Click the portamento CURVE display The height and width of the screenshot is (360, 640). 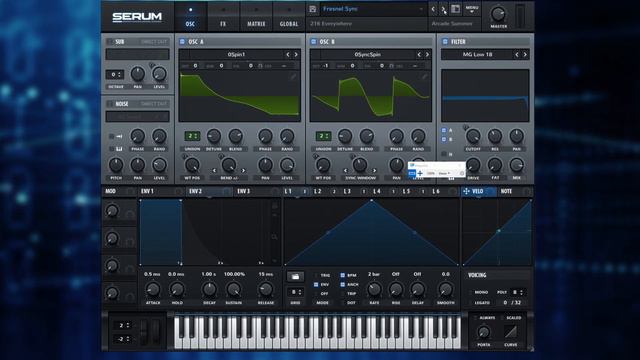(x=510, y=331)
